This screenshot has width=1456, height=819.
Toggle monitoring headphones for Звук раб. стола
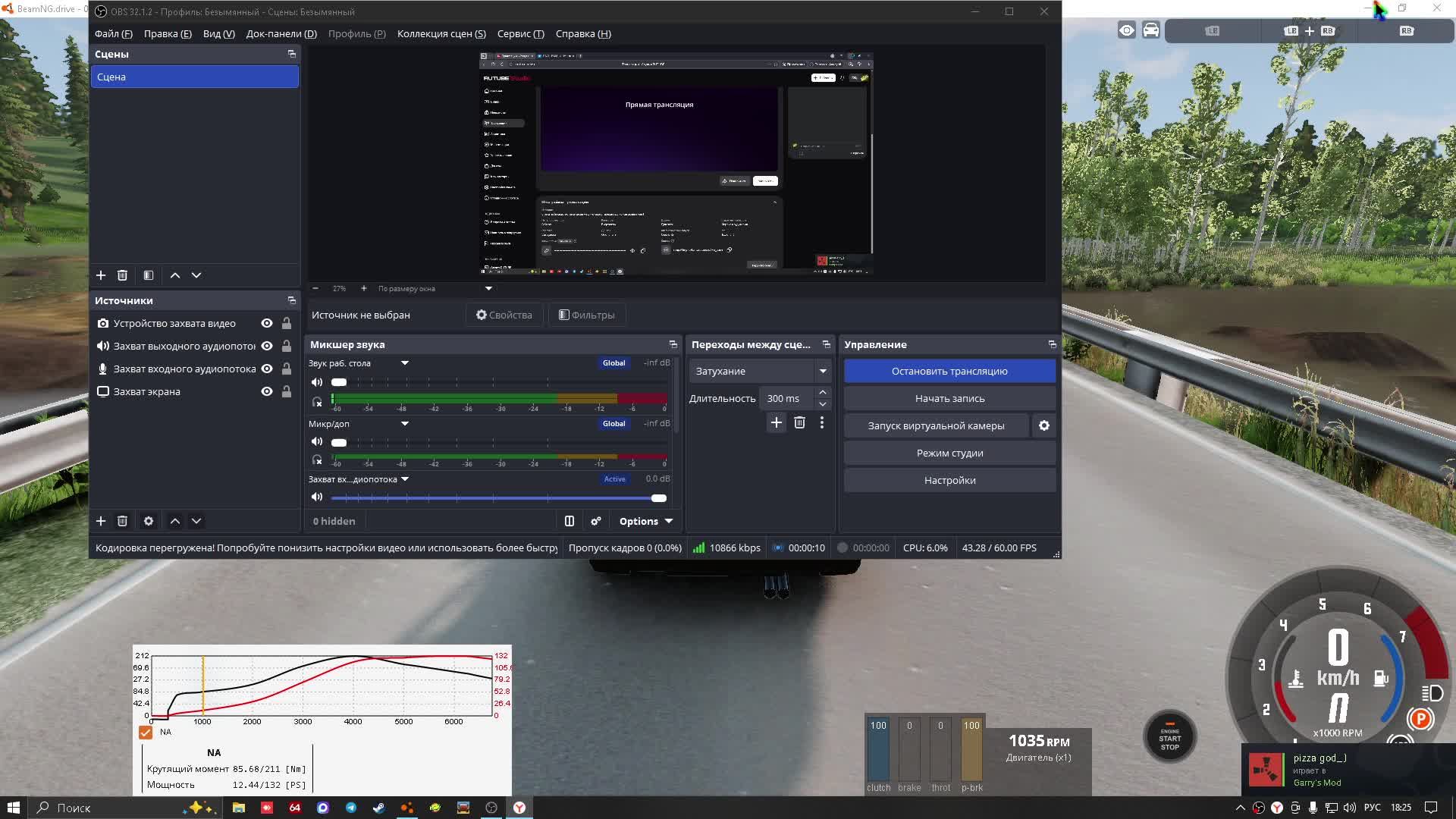tap(317, 402)
